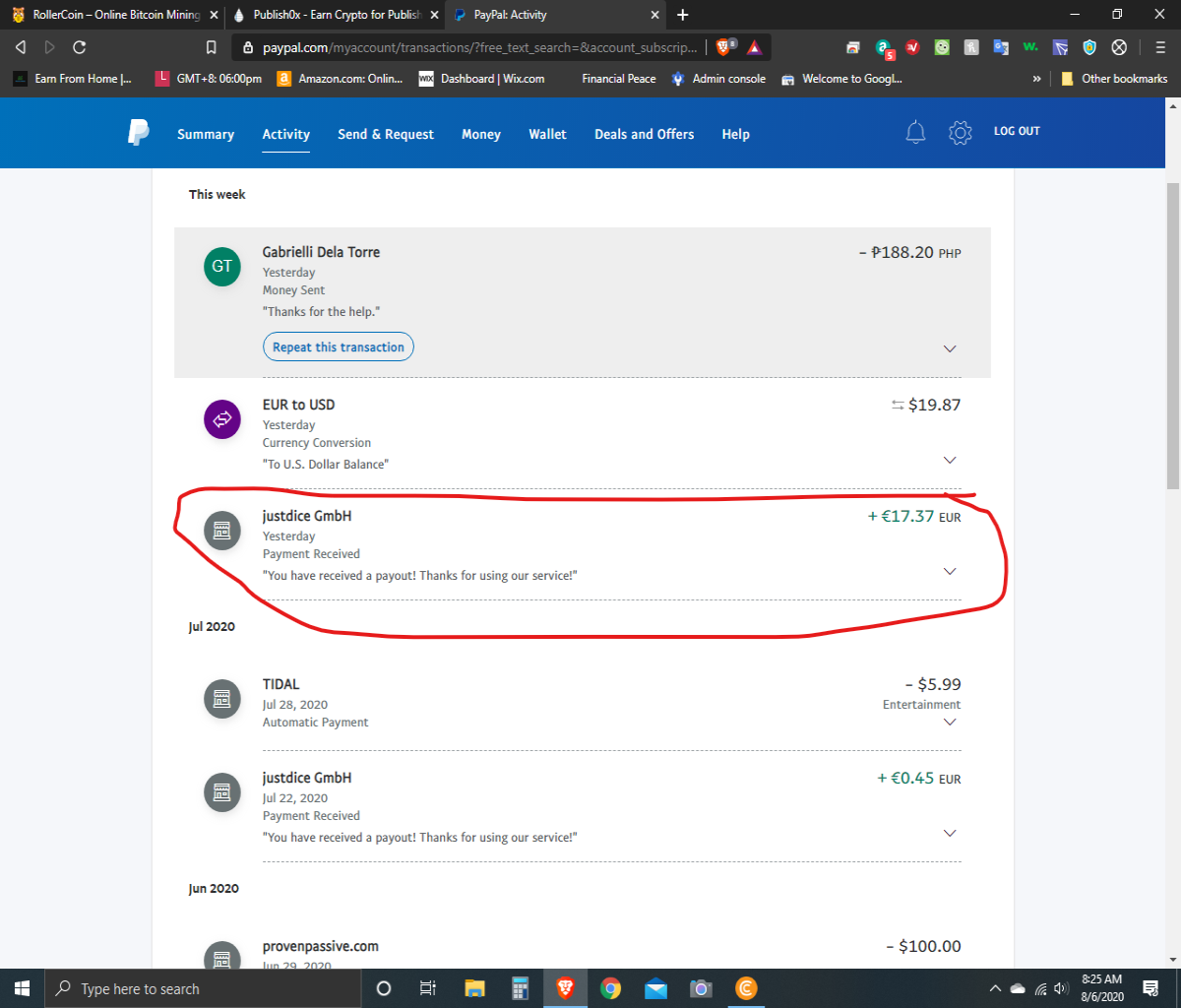
Task: Click the LOG OUT link
Action: coord(1017,131)
